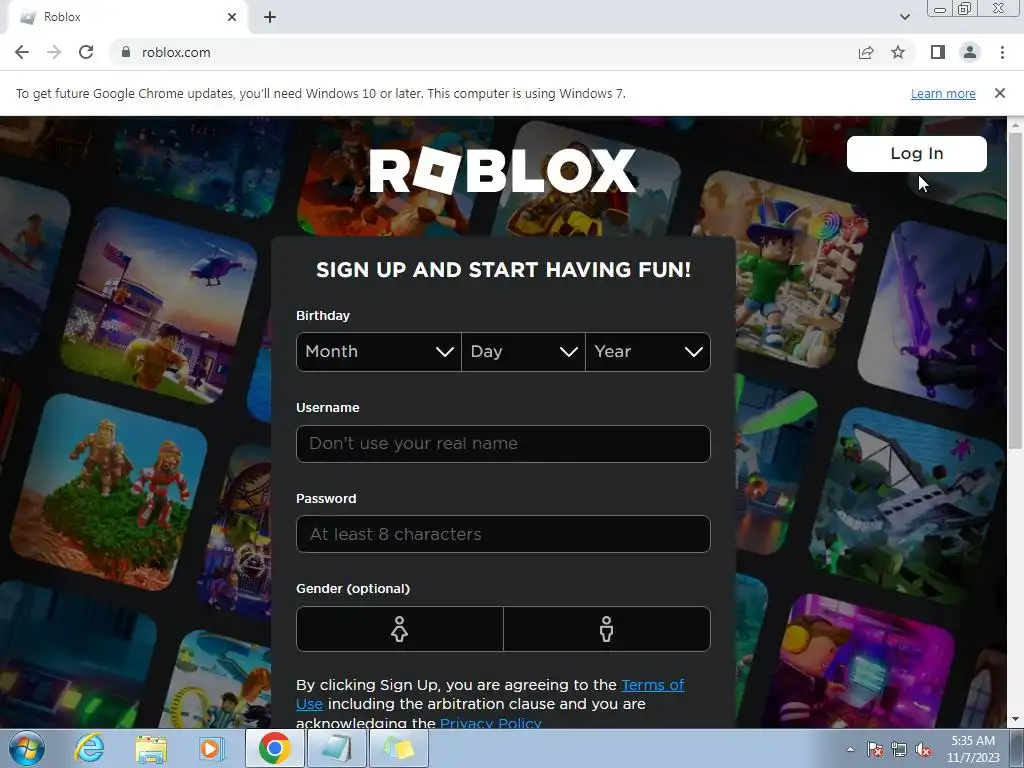Go back using the browser back arrow
The height and width of the screenshot is (768, 1024).
point(22,52)
